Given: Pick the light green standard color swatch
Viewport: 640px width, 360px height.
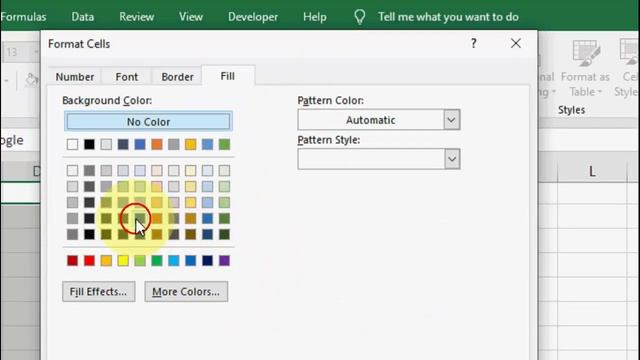Looking at the screenshot, I should pos(140,260).
